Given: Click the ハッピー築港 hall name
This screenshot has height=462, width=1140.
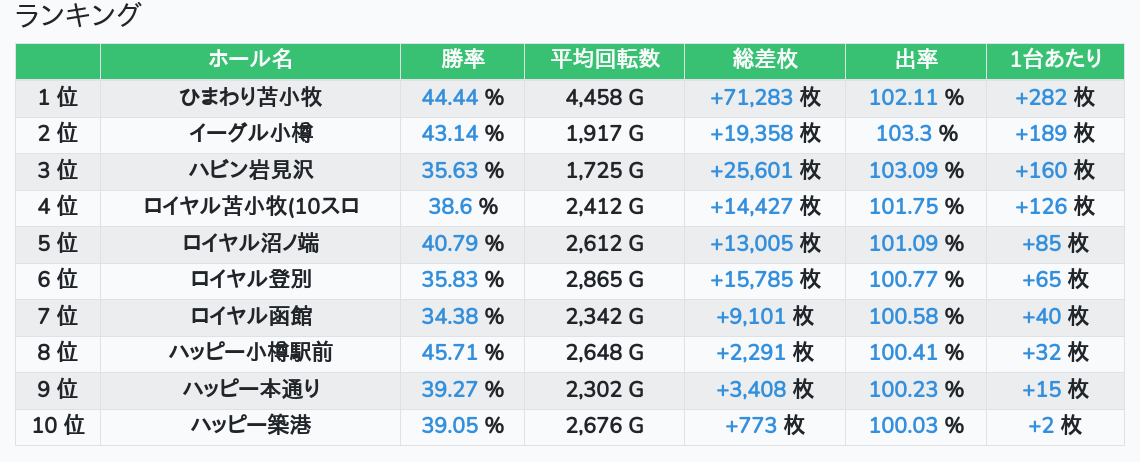Looking at the screenshot, I should coord(250,426).
